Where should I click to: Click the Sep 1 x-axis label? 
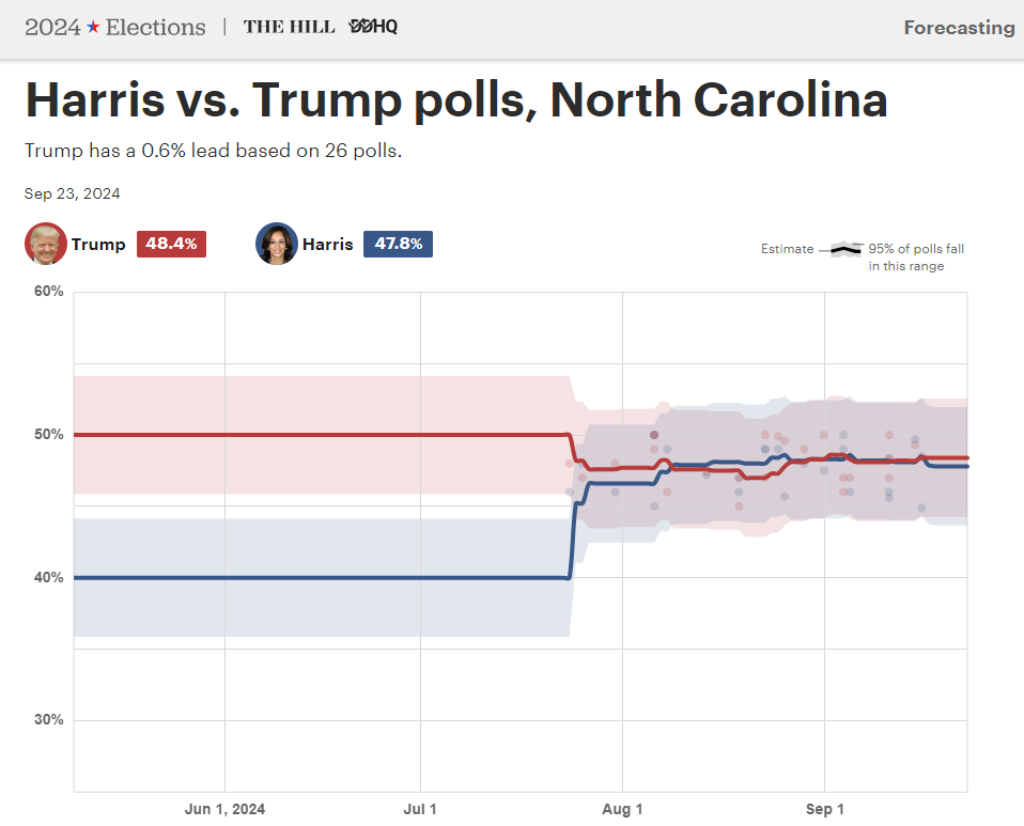[x=825, y=809]
